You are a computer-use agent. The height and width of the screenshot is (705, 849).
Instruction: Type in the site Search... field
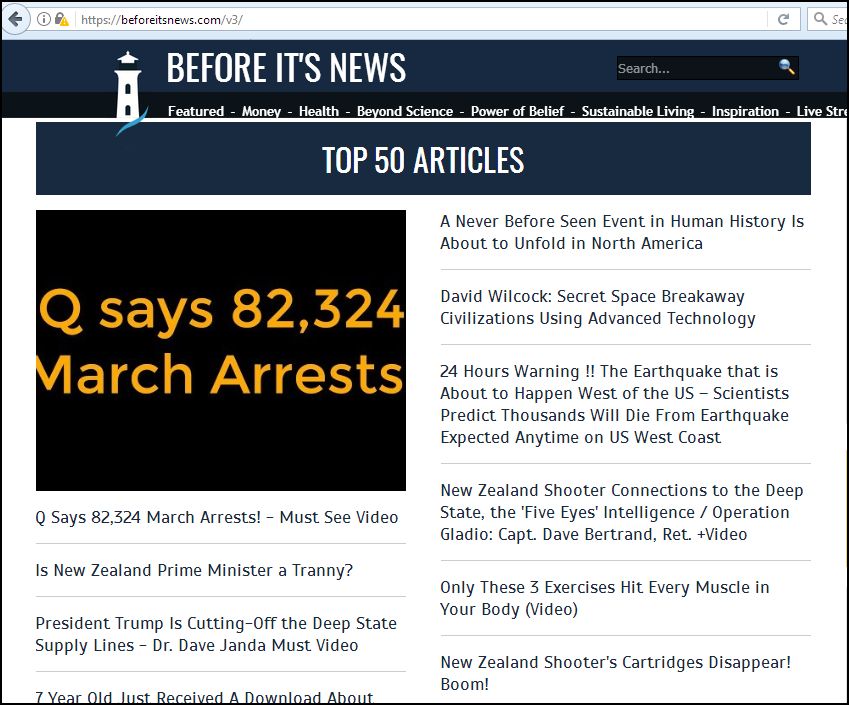(x=695, y=68)
